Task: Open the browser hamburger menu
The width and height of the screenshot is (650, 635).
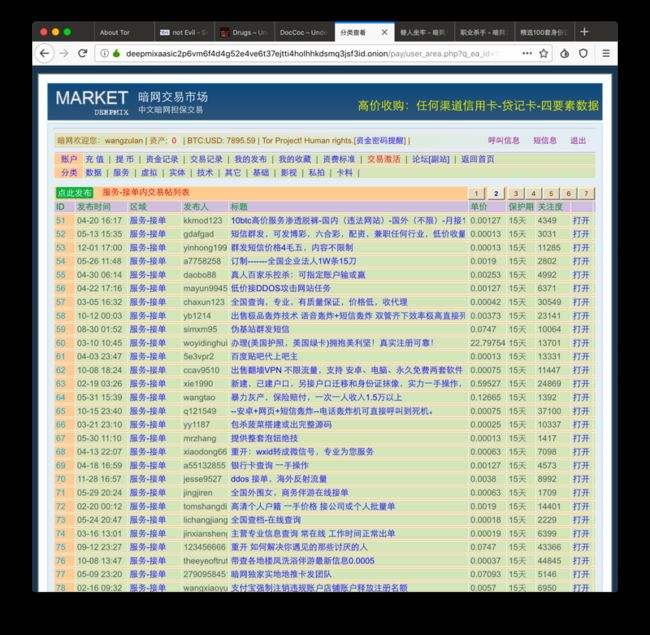Action: click(606, 53)
